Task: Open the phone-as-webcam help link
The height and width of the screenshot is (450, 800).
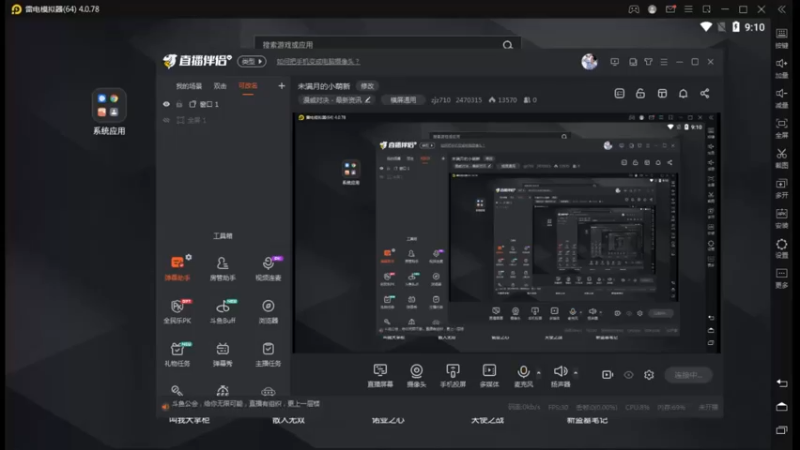Action: click(x=318, y=61)
